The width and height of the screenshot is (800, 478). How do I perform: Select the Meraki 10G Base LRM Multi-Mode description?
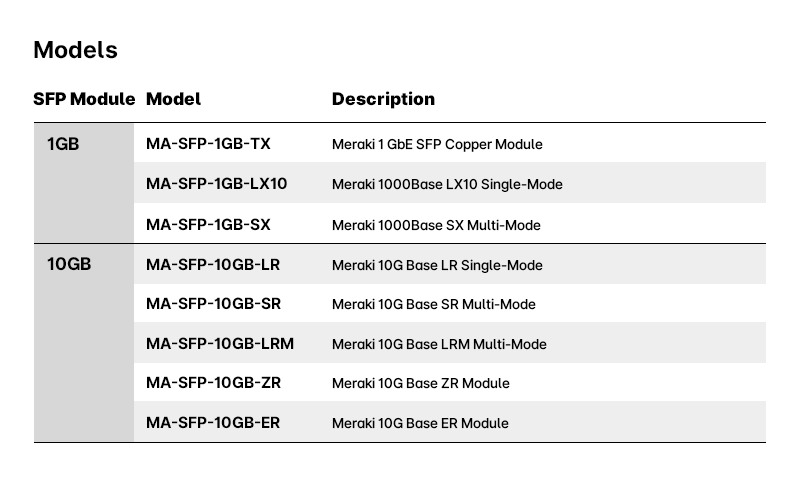[x=439, y=344]
